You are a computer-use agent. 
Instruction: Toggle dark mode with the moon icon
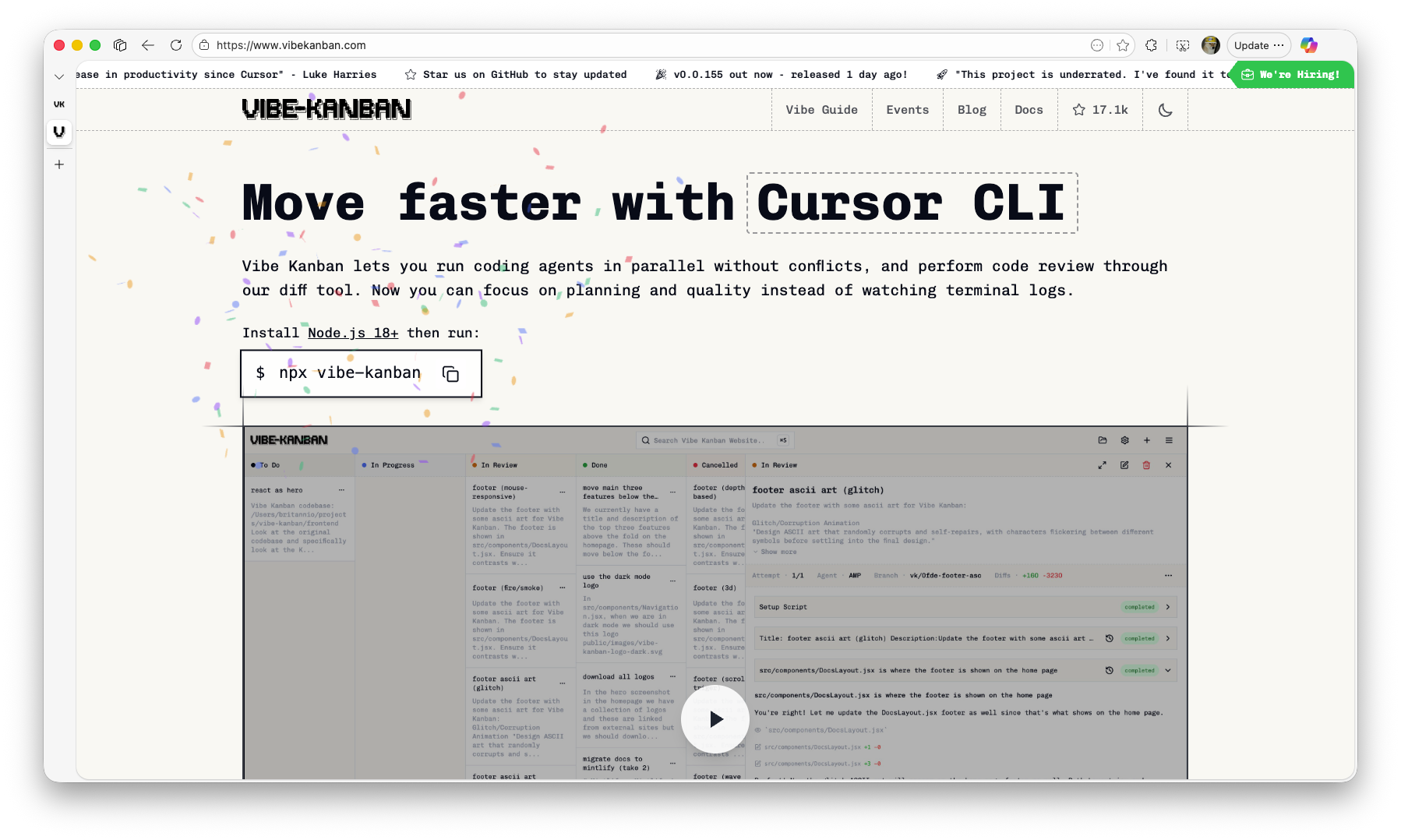[1166, 110]
